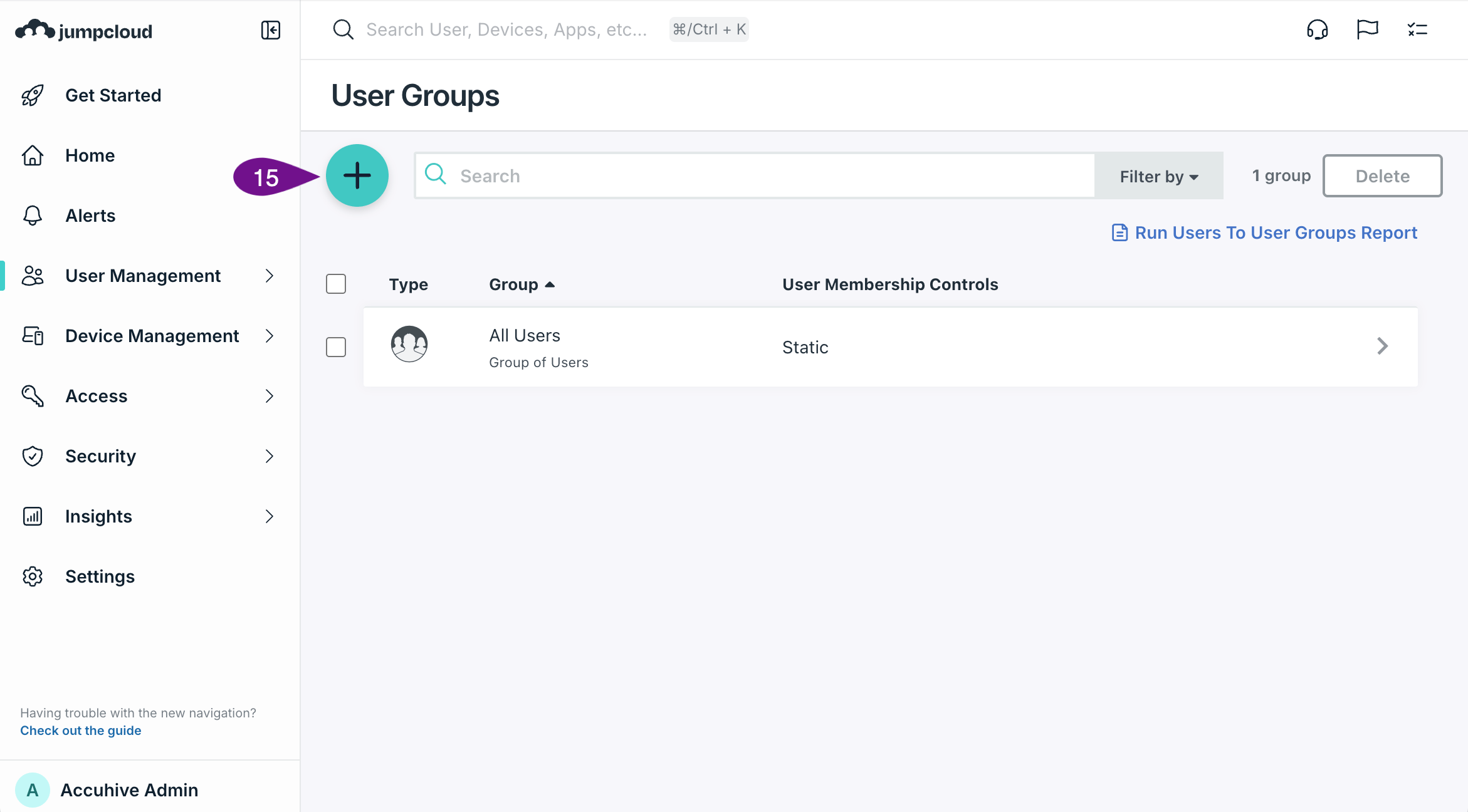Screen dimensions: 1468x812
Task: Click the Get Started rocket icon
Action: point(33,95)
